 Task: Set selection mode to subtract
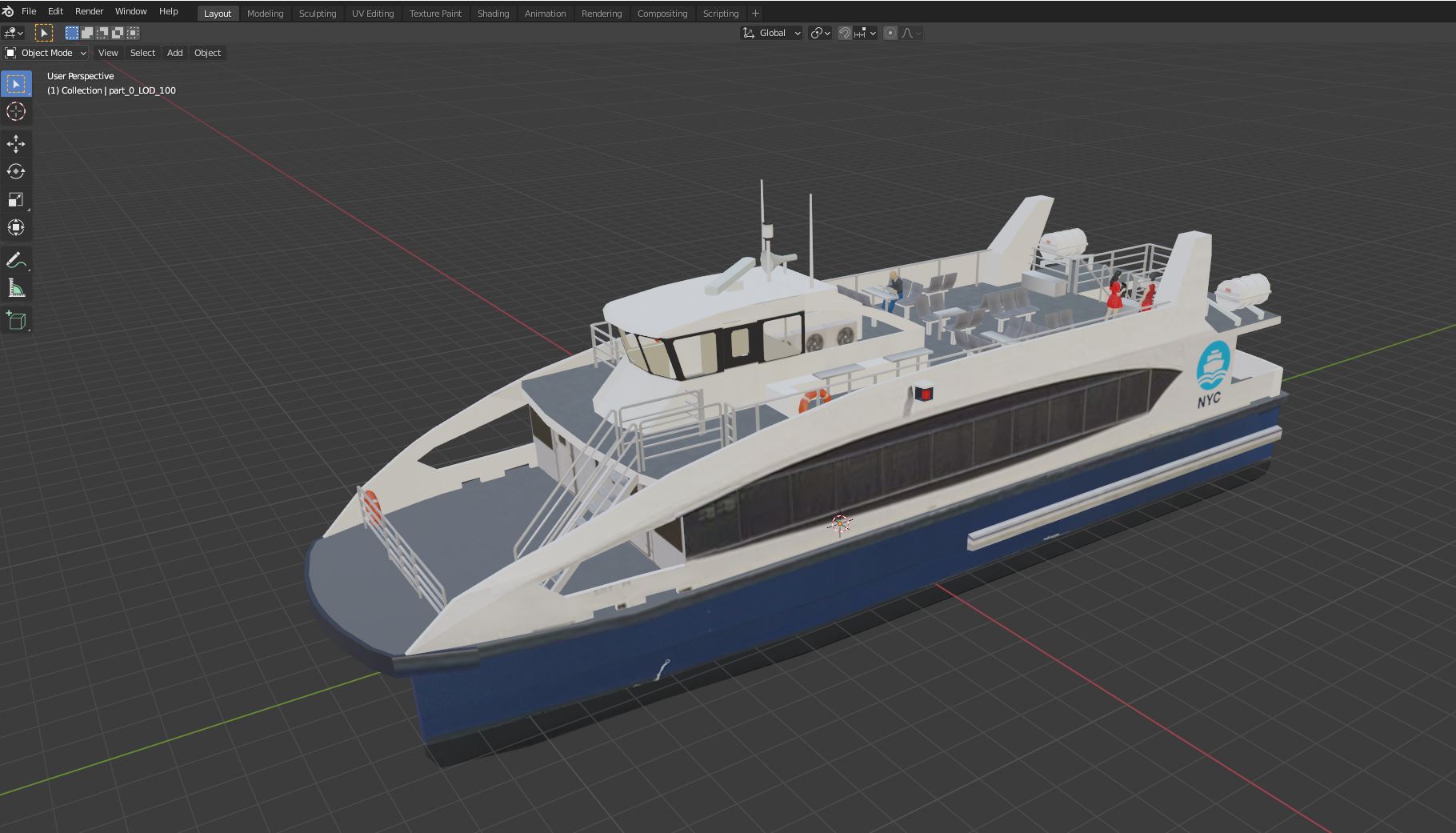102,33
